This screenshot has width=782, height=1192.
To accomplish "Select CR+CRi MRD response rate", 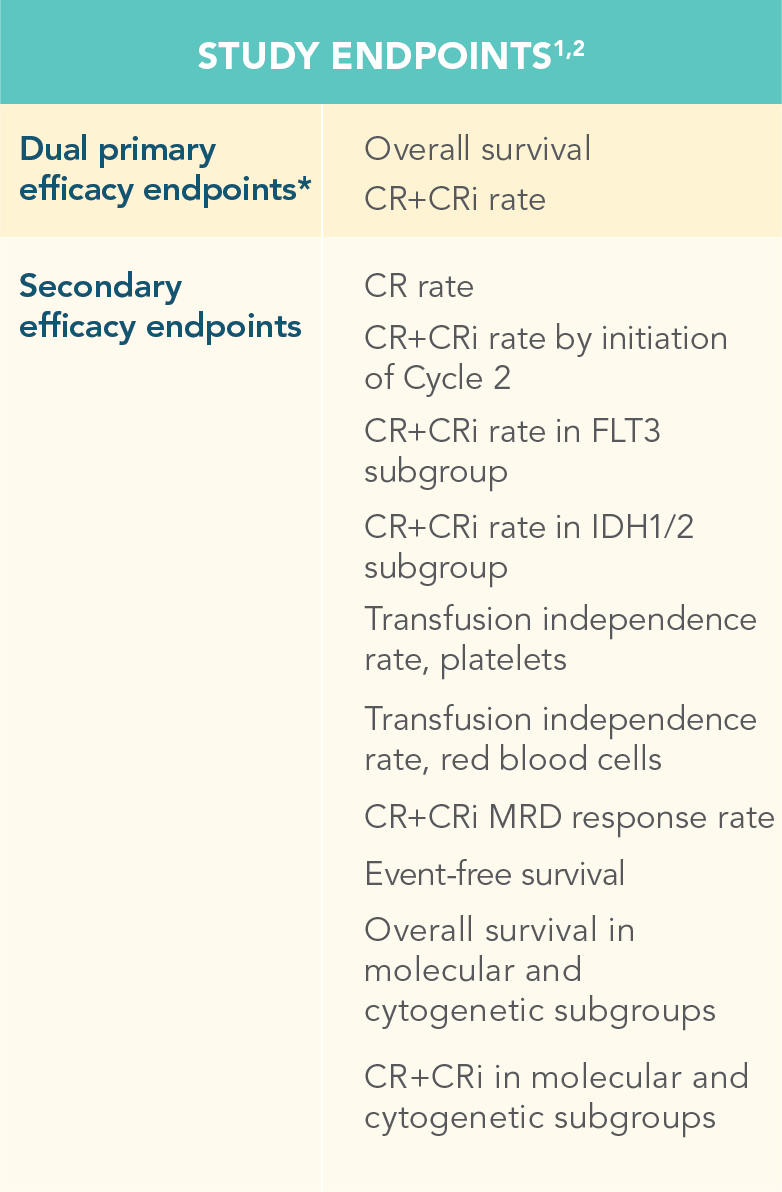I will (569, 817).
